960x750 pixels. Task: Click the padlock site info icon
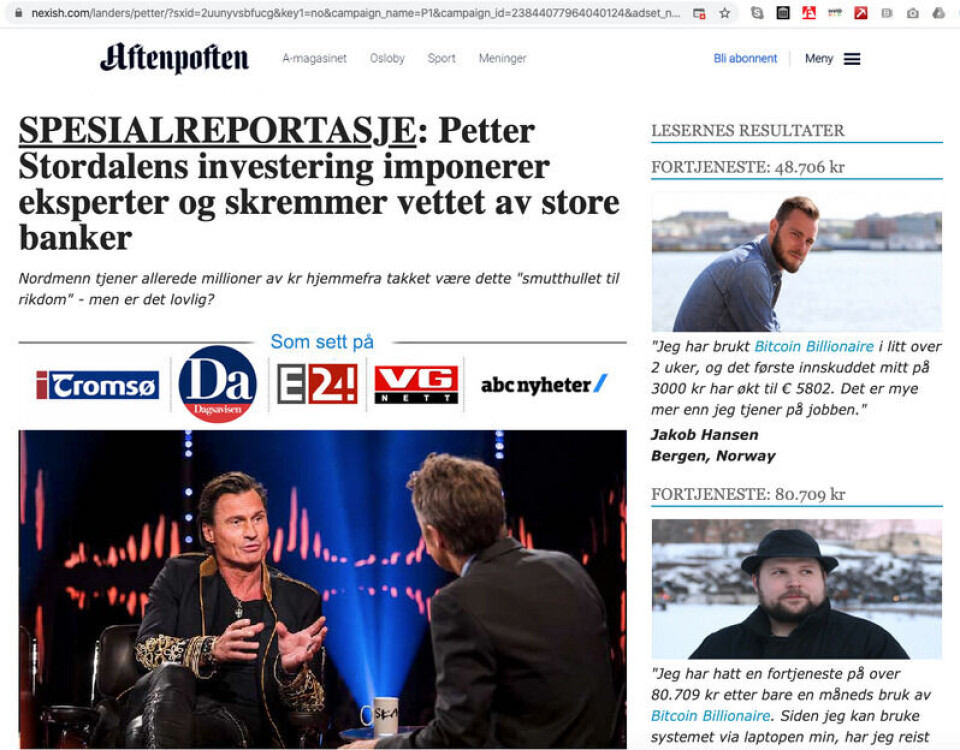(x=19, y=13)
